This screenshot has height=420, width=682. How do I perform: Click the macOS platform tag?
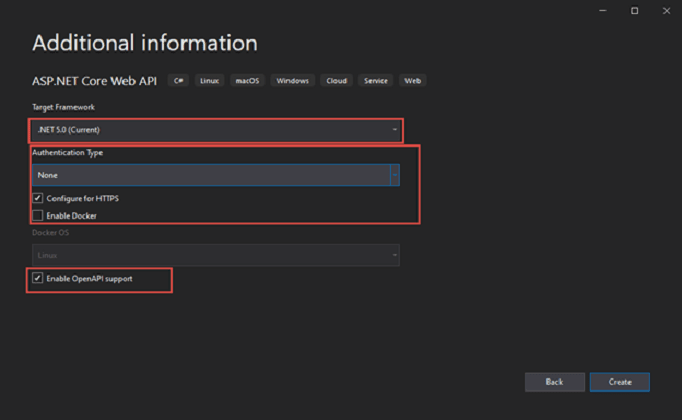(x=247, y=80)
